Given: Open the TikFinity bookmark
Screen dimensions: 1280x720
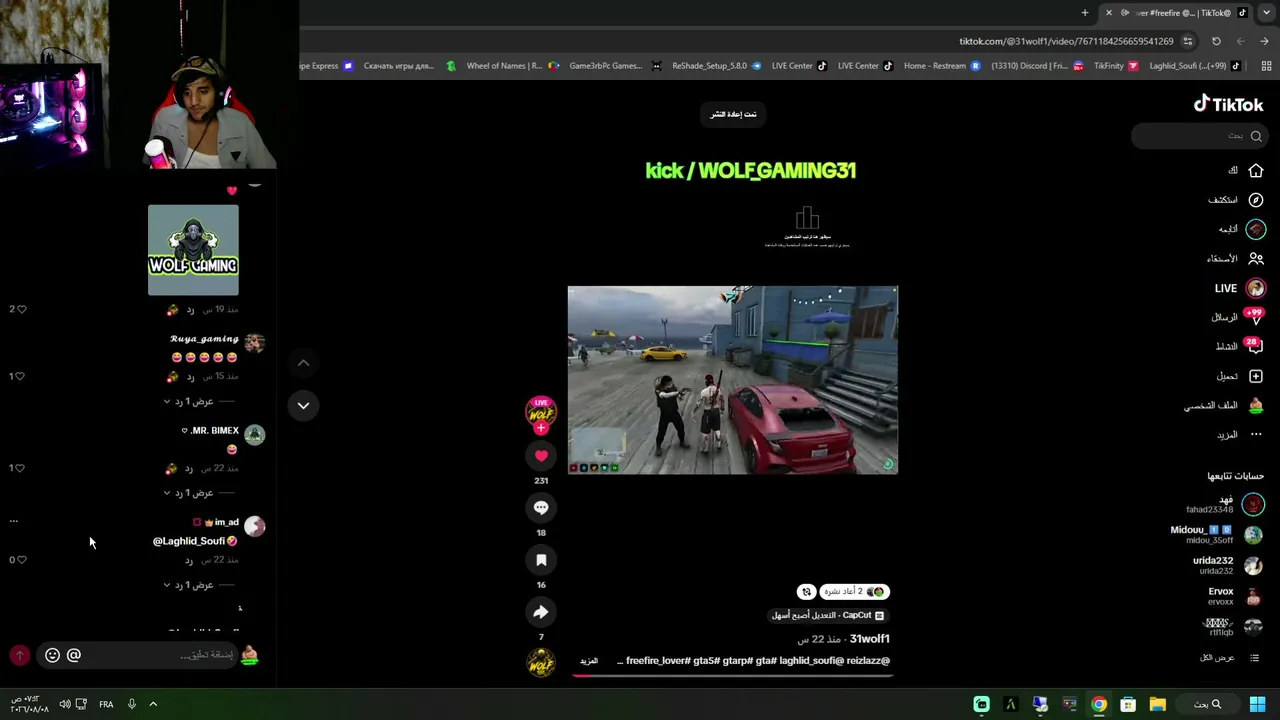Looking at the screenshot, I should (x=1115, y=66).
